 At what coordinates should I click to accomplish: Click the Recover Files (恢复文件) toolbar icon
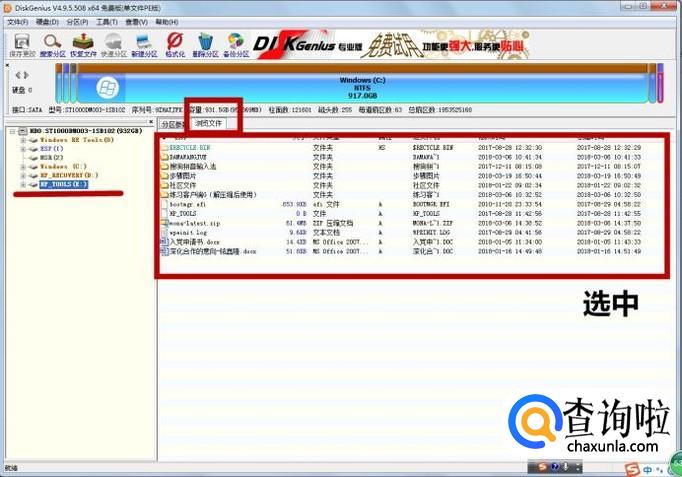(x=83, y=45)
